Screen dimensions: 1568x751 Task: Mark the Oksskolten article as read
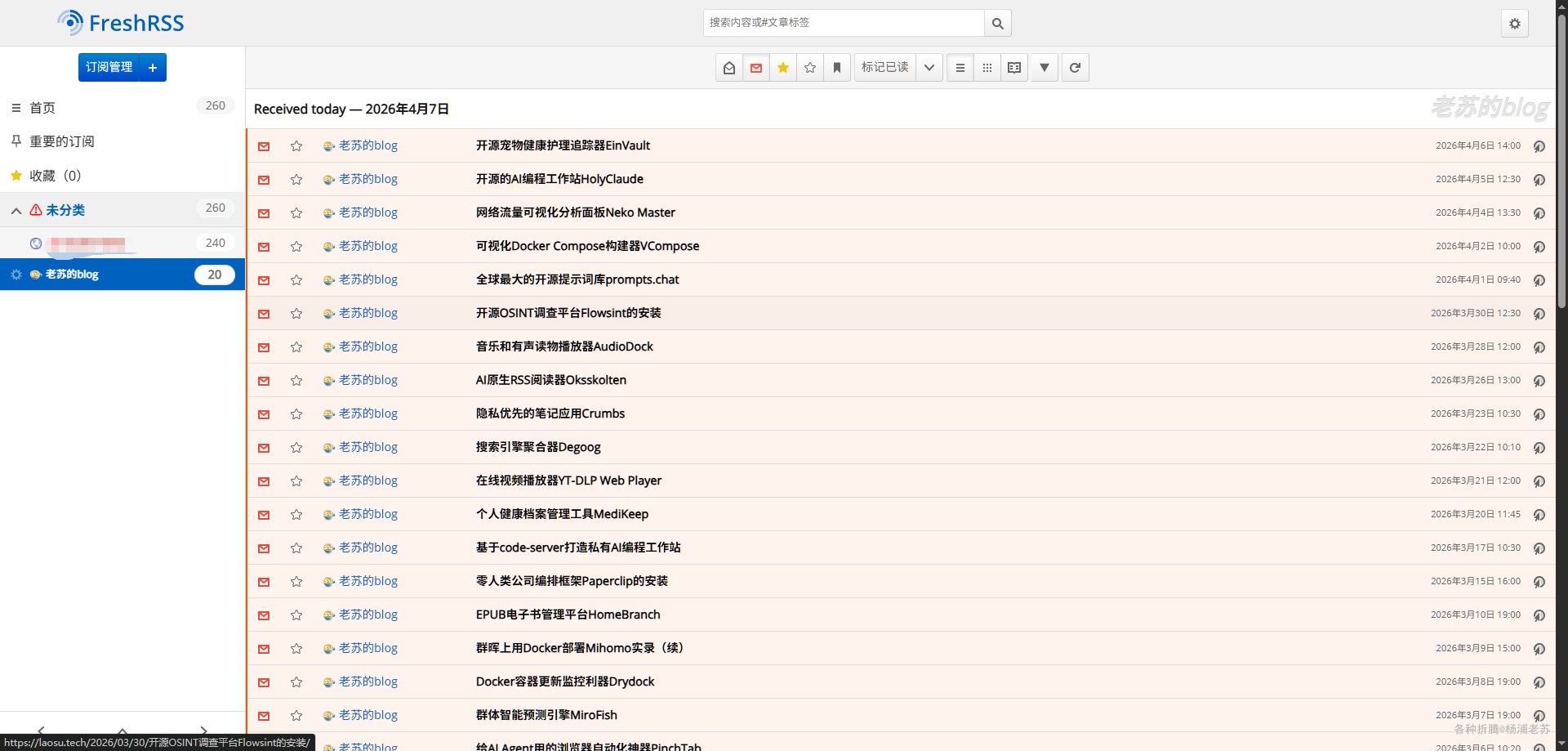click(264, 381)
